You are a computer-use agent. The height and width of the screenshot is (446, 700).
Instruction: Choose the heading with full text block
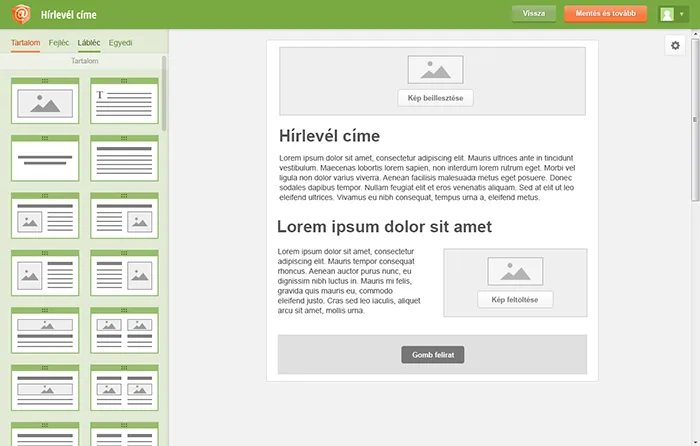pos(124,158)
